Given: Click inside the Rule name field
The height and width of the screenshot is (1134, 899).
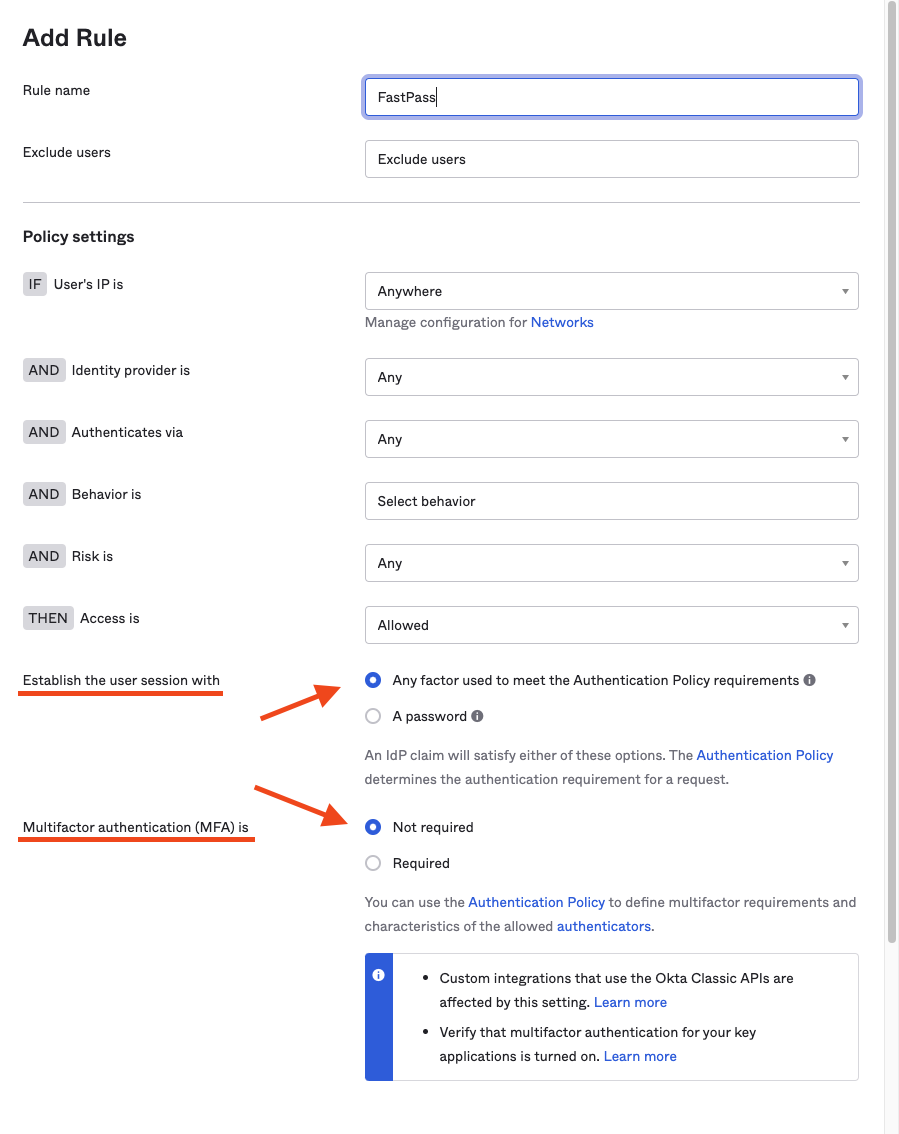Looking at the screenshot, I should (611, 97).
